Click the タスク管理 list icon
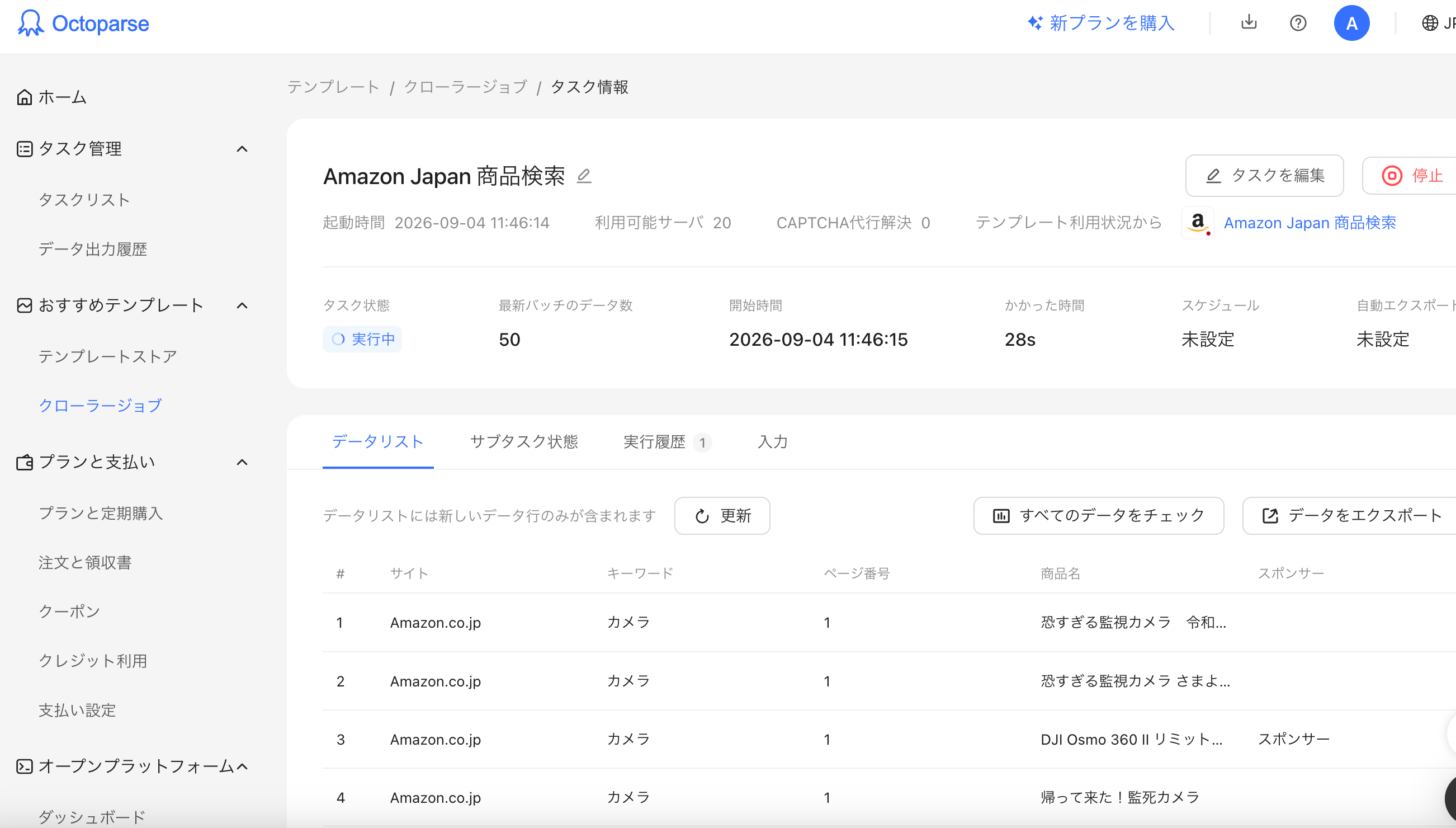Viewport: 1456px width, 828px height. (x=25, y=149)
